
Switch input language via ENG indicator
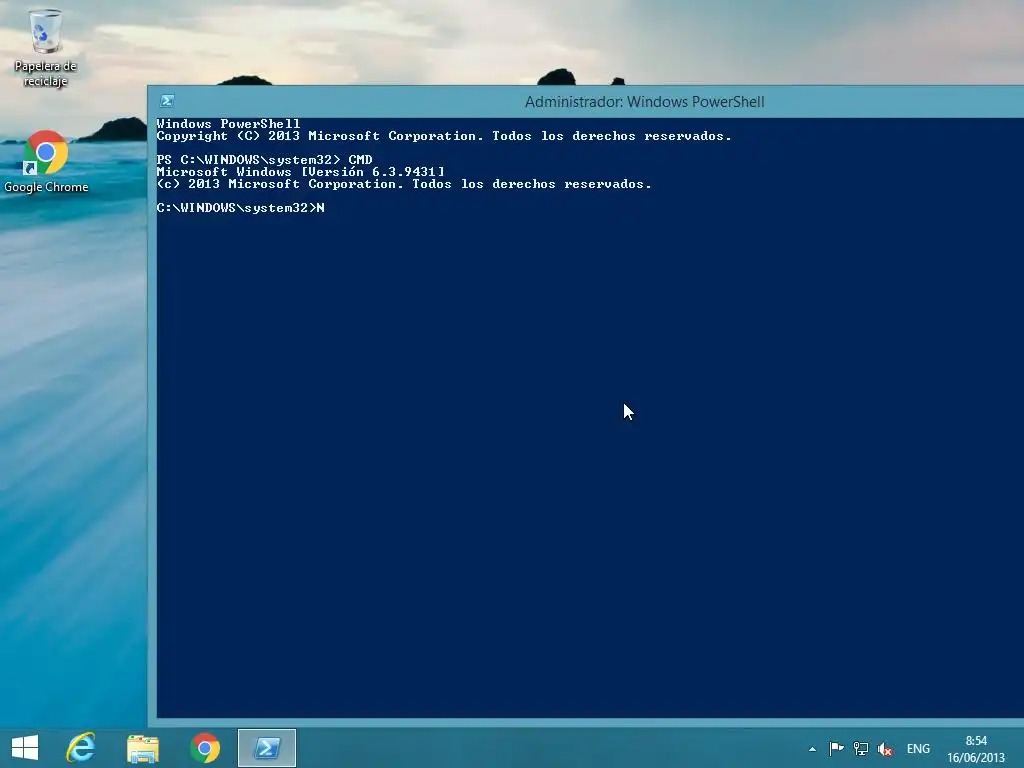[918, 749]
